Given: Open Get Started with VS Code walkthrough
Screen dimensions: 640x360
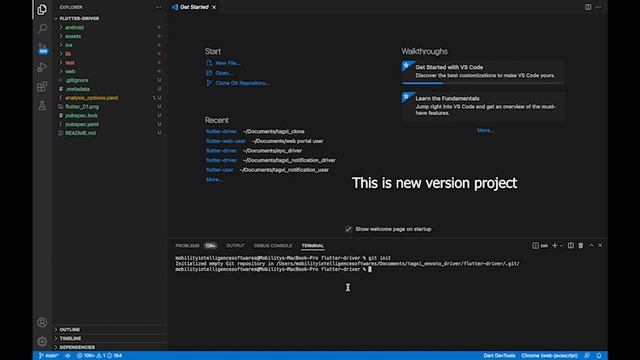Looking at the screenshot, I should 483,72.
